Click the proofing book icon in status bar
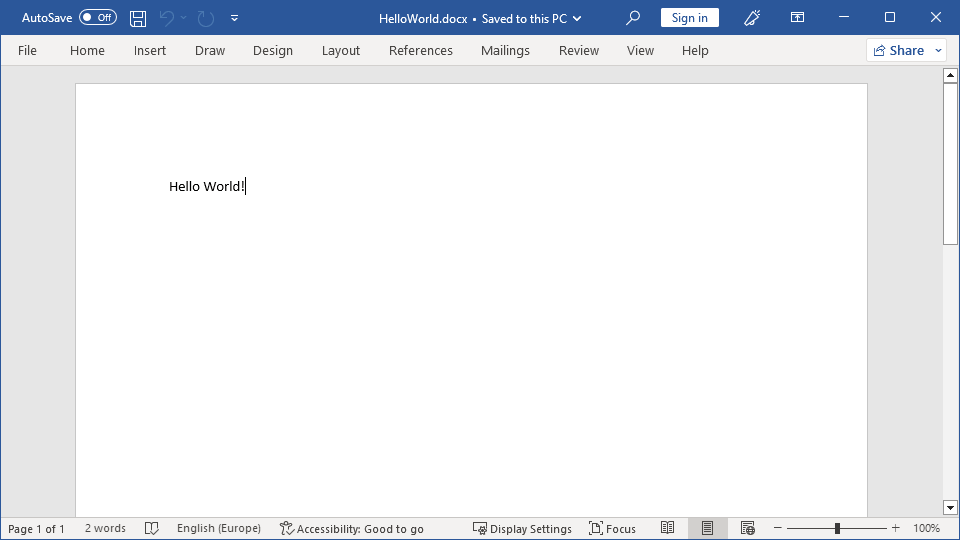960x540 pixels. pos(152,528)
